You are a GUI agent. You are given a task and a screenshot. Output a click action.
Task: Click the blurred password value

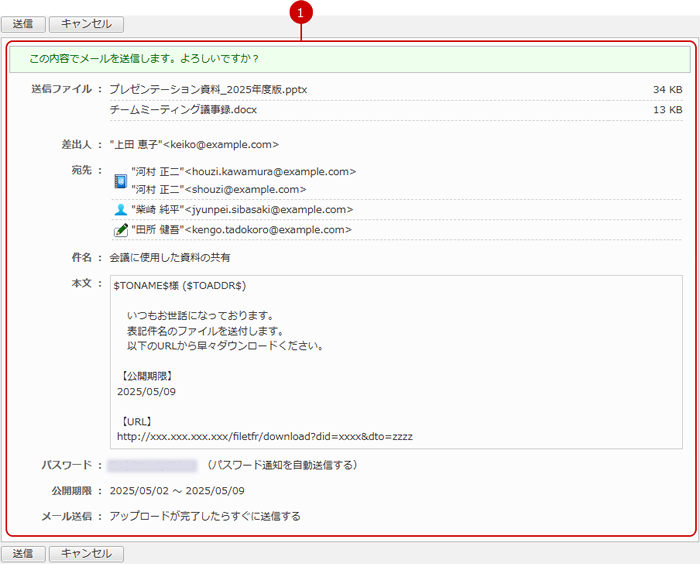pos(152,466)
